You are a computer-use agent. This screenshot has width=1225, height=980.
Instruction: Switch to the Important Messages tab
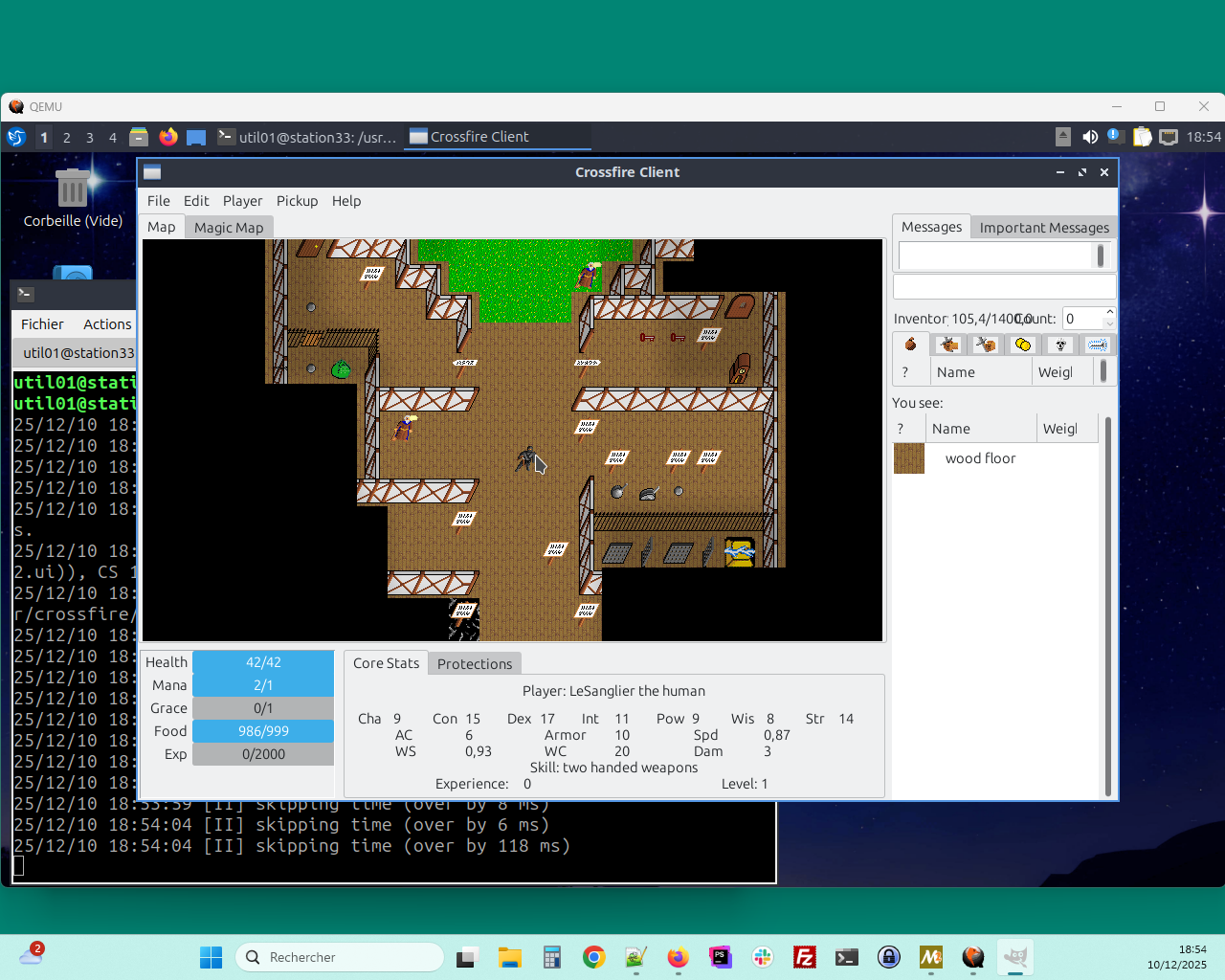tap(1043, 227)
